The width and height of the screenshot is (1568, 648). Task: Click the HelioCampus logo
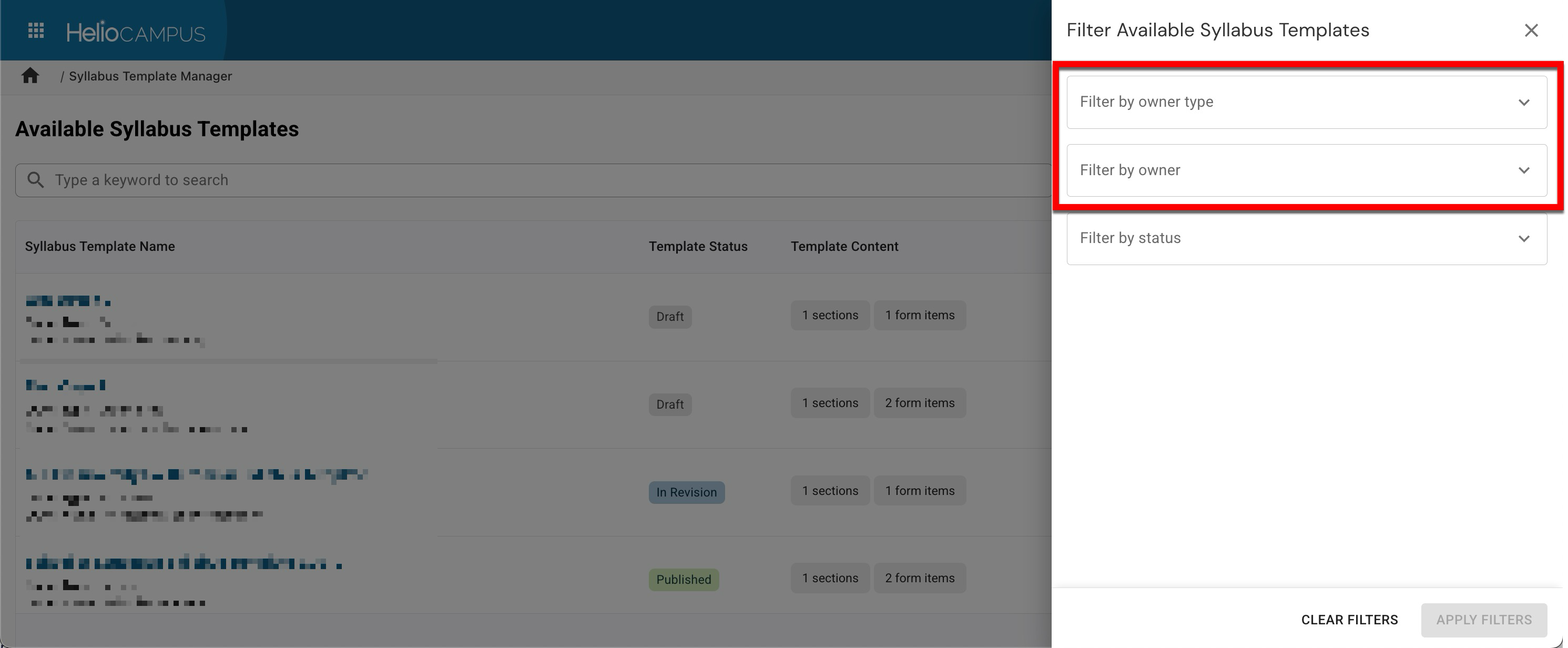136,32
